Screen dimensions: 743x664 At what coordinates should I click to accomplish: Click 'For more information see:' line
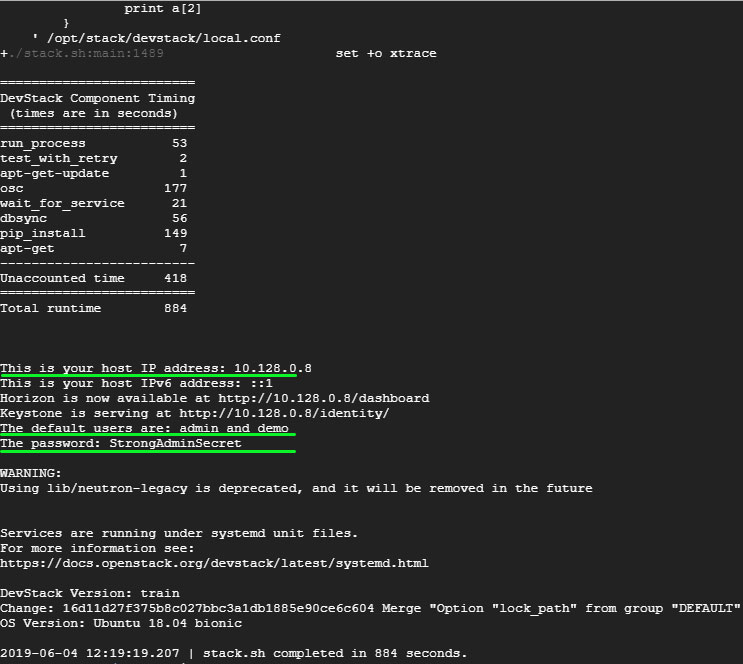pyautogui.click(x=97, y=548)
